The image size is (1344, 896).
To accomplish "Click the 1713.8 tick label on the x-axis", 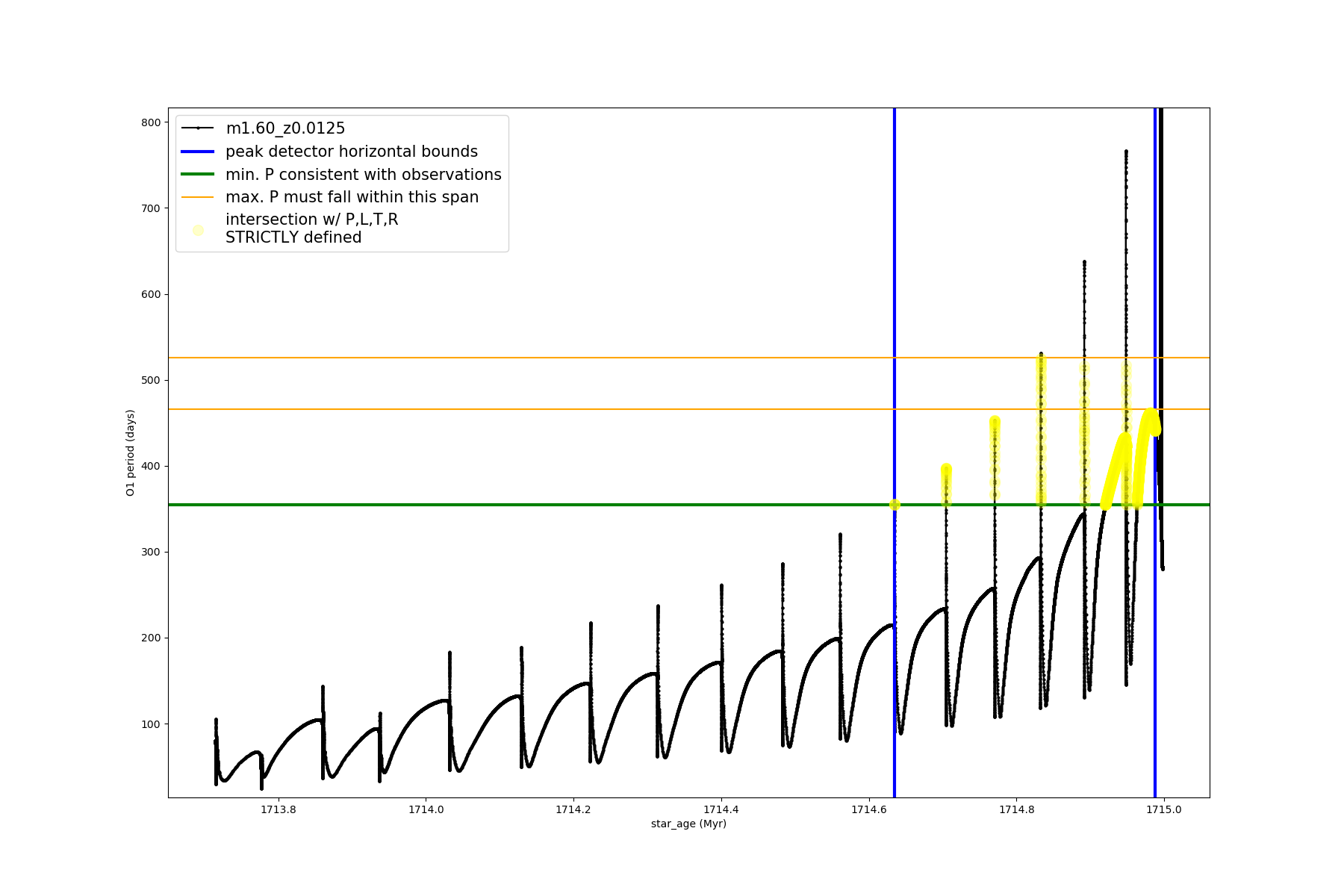I will [278, 809].
